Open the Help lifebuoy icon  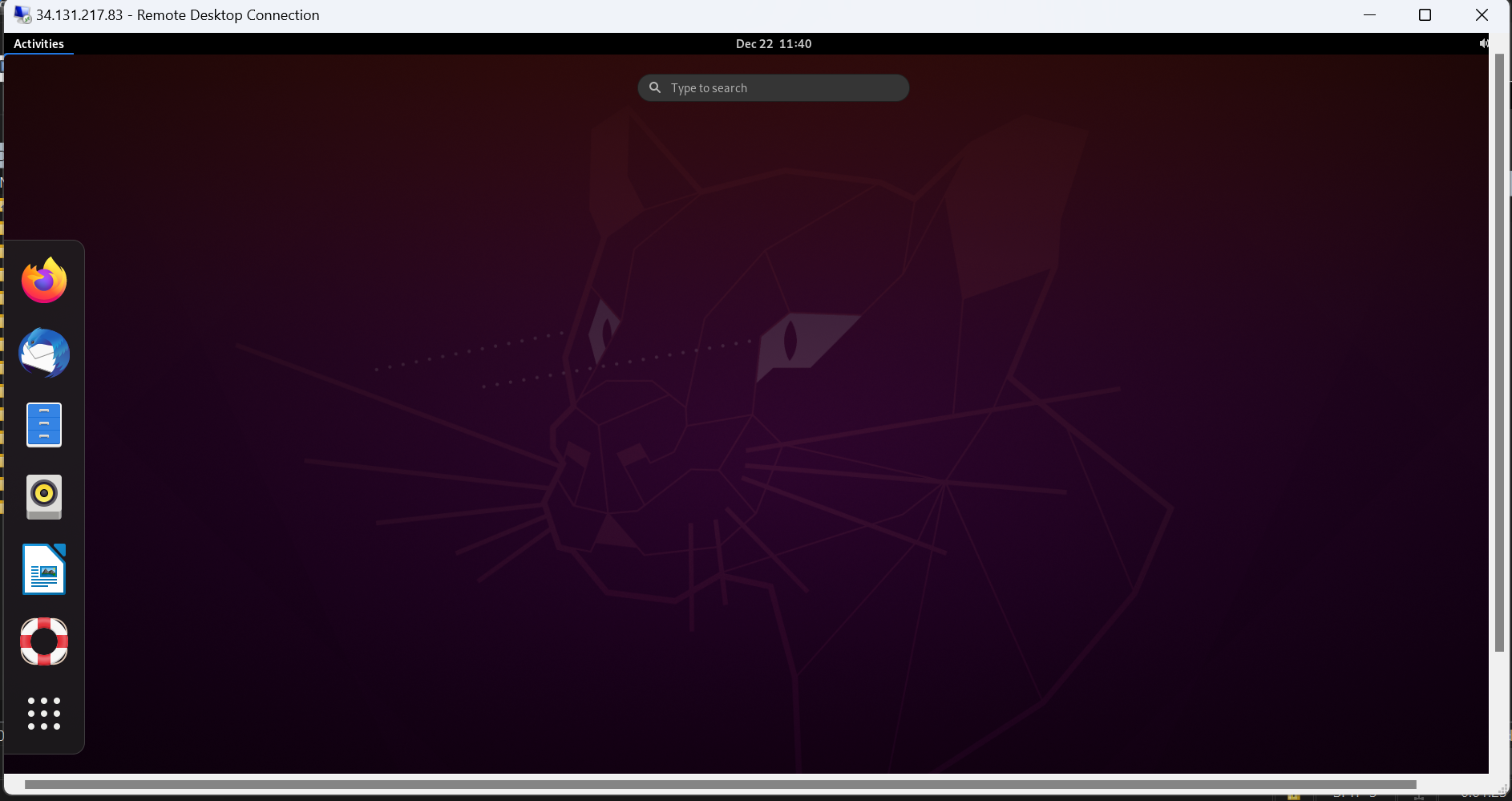[44, 641]
